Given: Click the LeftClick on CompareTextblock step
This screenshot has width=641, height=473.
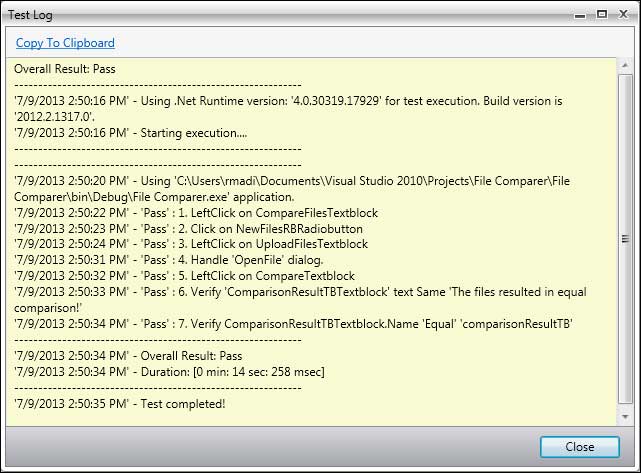Looking at the screenshot, I should pyautogui.click(x=185, y=276).
